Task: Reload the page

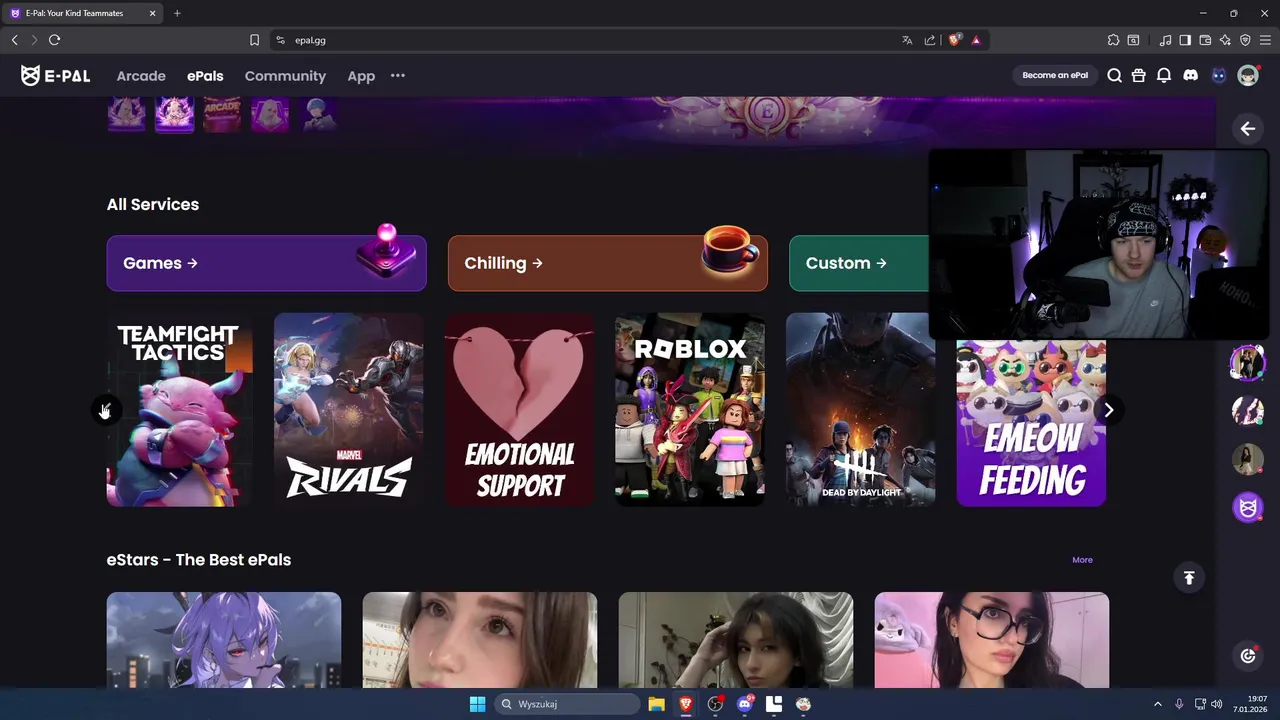Action: pos(54,40)
